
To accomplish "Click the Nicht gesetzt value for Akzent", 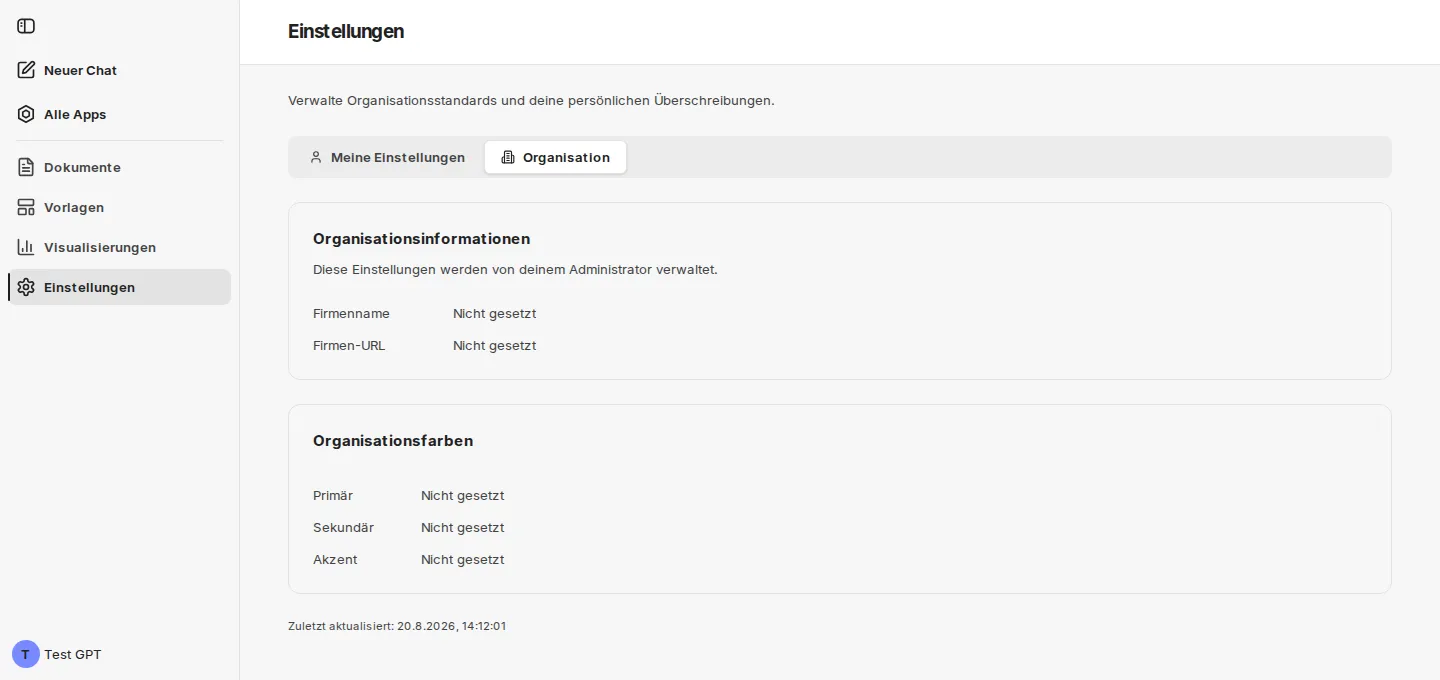I will 462,559.
